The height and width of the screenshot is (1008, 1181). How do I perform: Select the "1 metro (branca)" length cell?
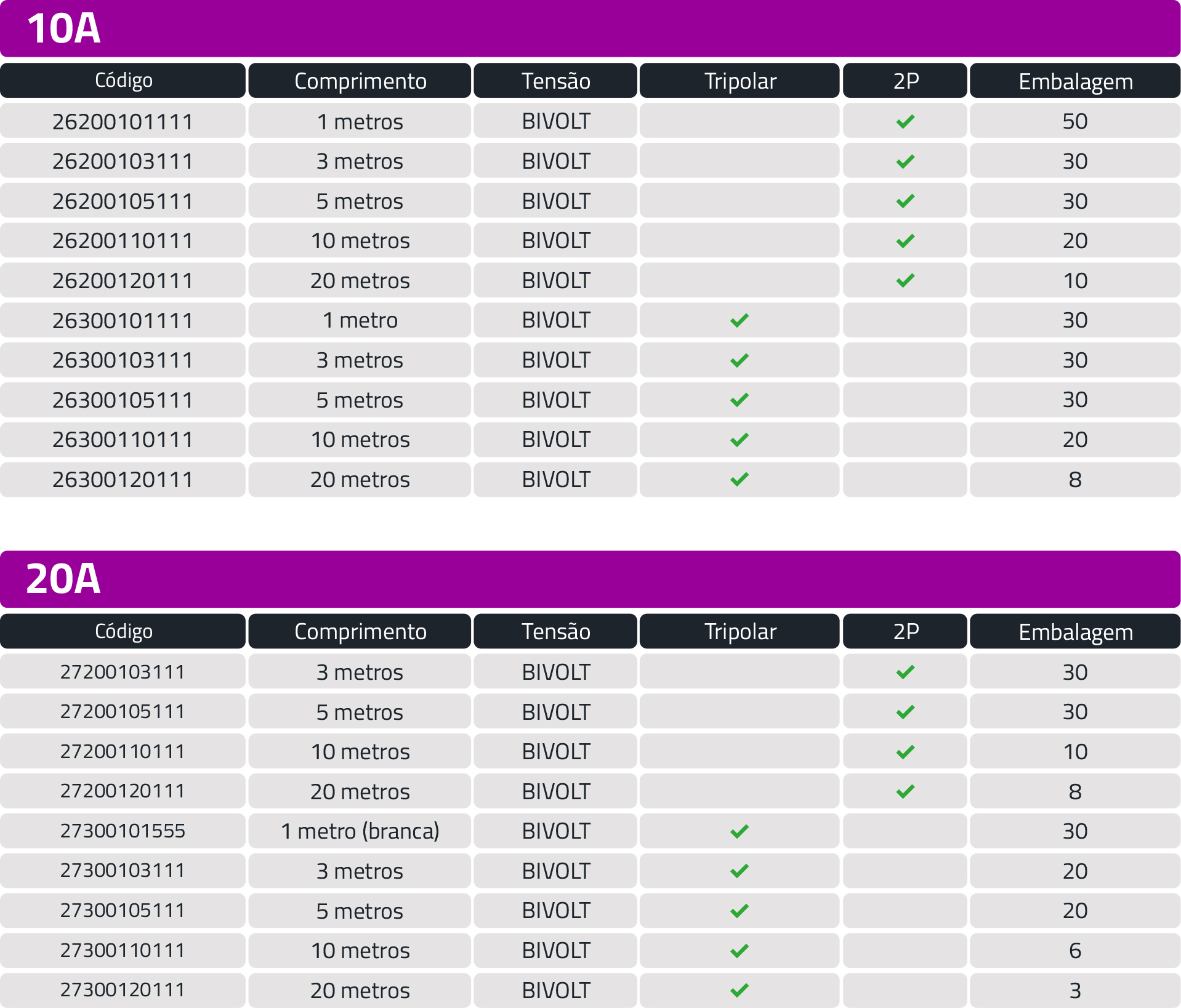(x=360, y=831)
